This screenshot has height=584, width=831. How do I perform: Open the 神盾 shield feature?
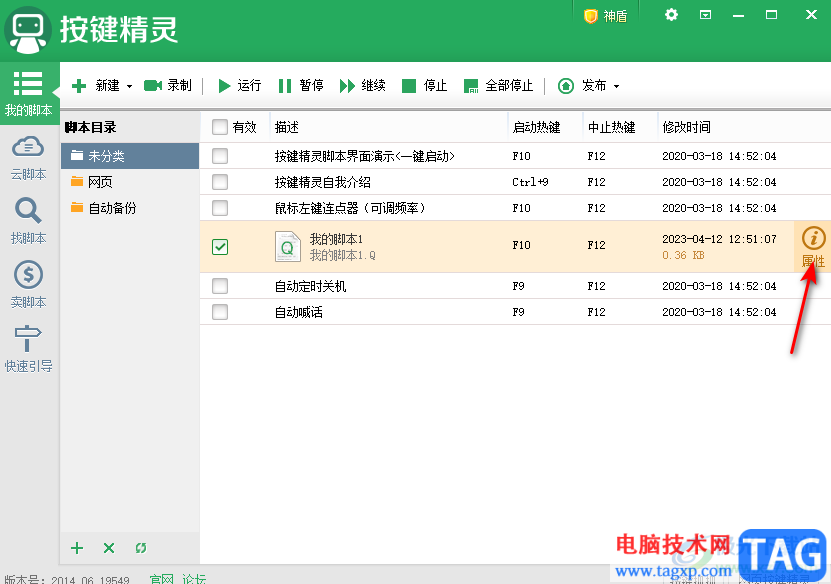(605, 16)
